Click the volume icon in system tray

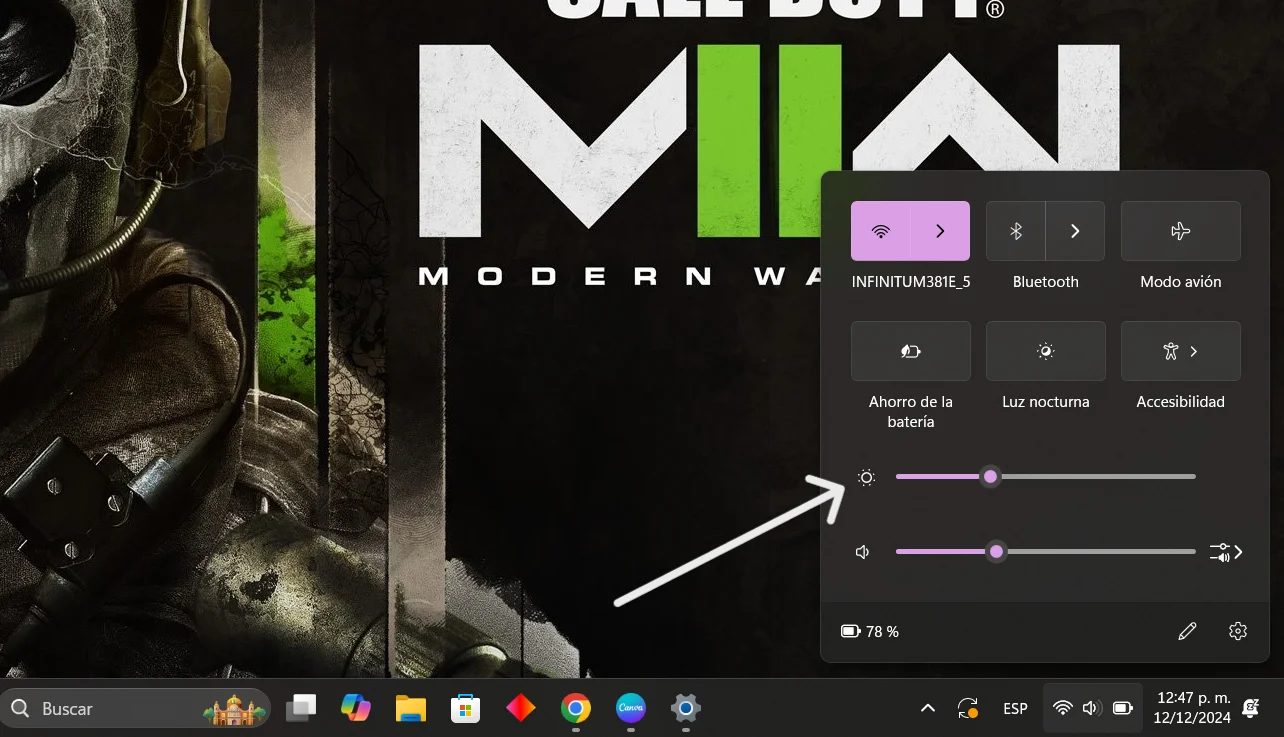tap(1092, 709)
